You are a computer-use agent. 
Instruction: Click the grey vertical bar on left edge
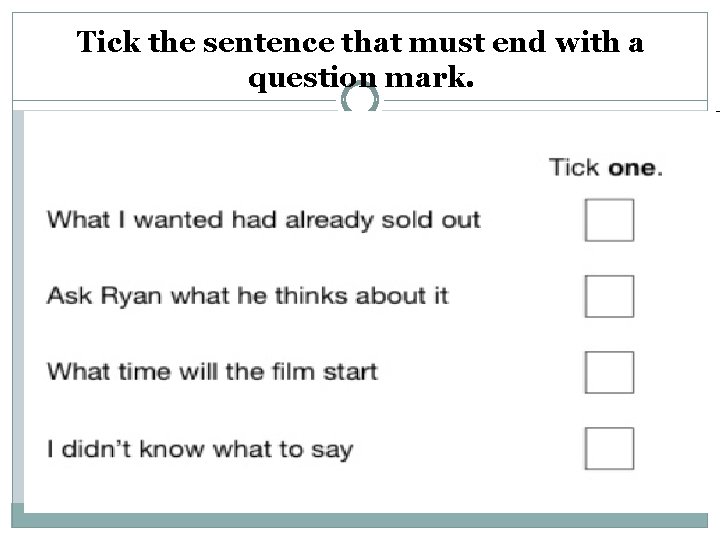(x=18, y=308)
